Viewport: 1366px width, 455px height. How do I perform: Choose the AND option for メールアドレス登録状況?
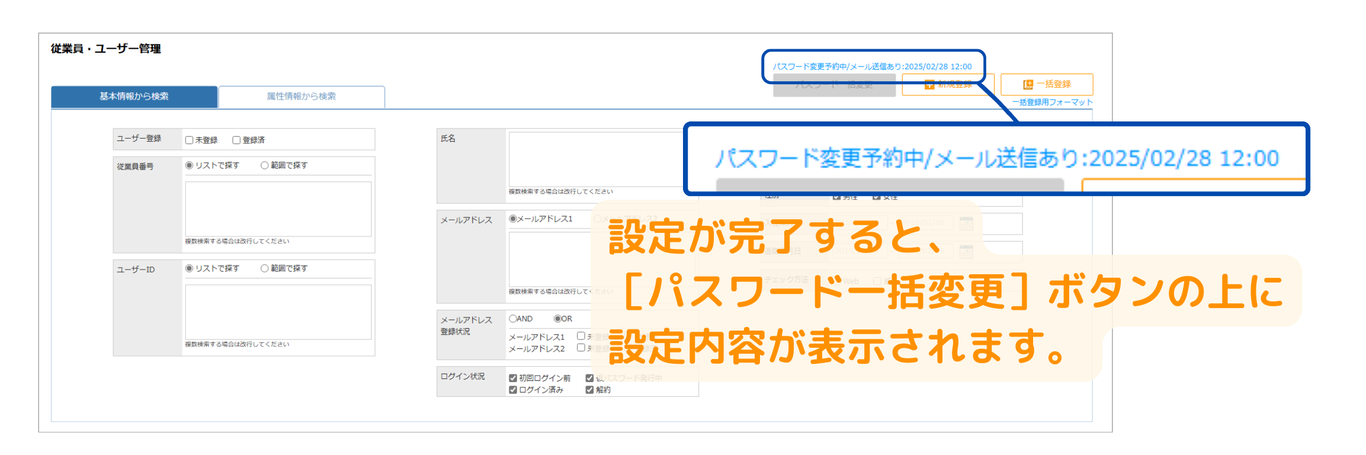pos(513,318)
